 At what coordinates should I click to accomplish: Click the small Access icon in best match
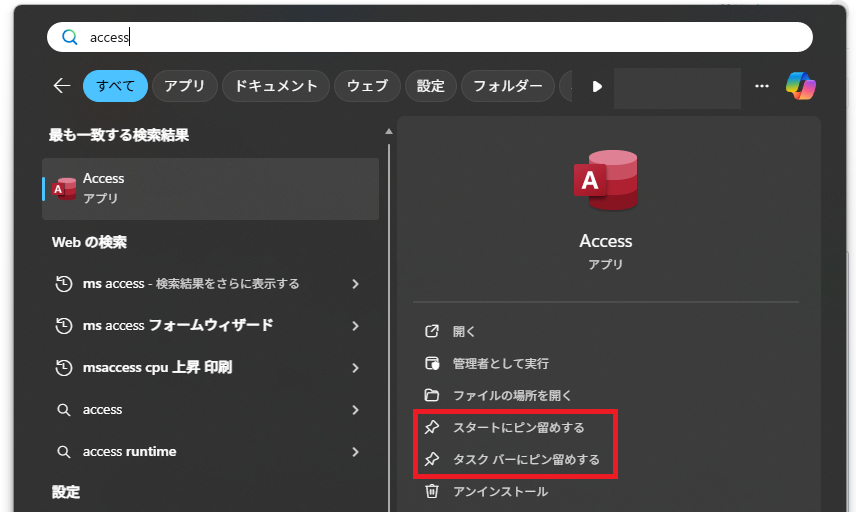click(x=64, y=189)
